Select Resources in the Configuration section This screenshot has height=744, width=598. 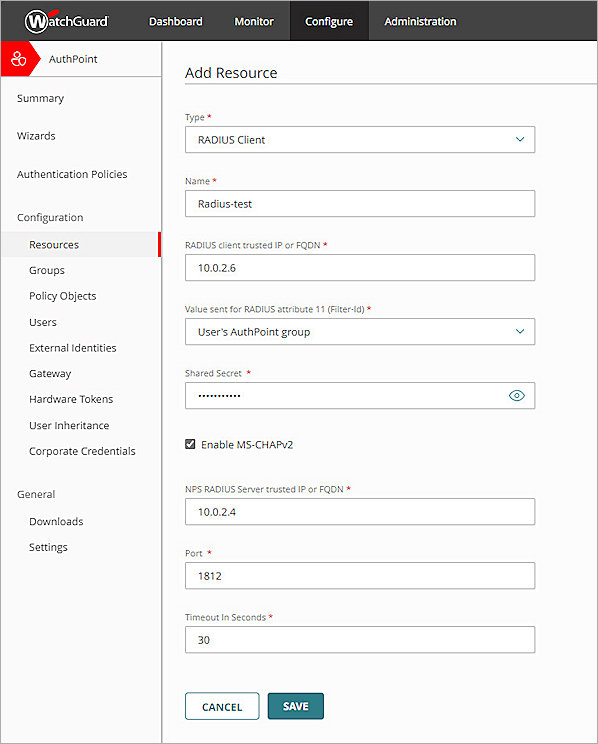pyautogui.click(x=81, y=245)
